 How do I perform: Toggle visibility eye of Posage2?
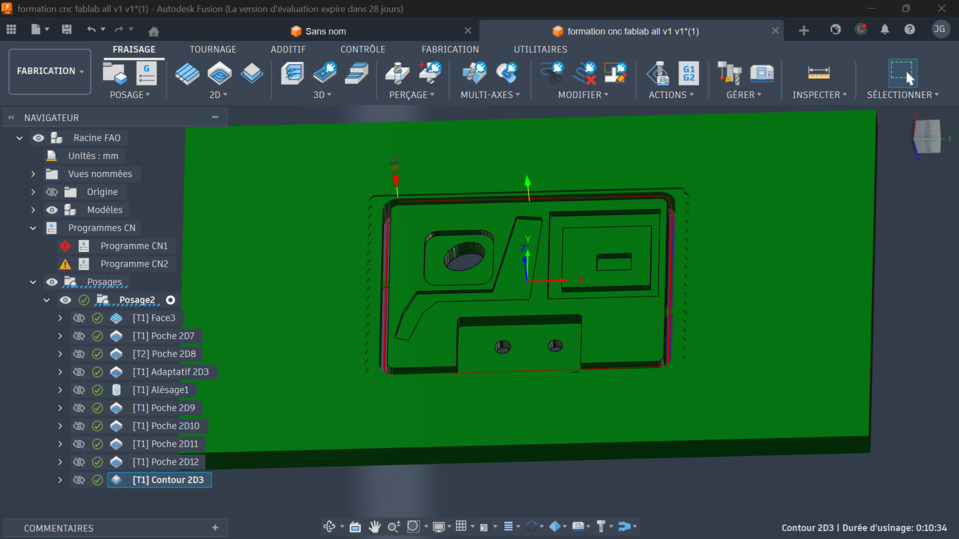pyautogui.click(x=65, y=300)
